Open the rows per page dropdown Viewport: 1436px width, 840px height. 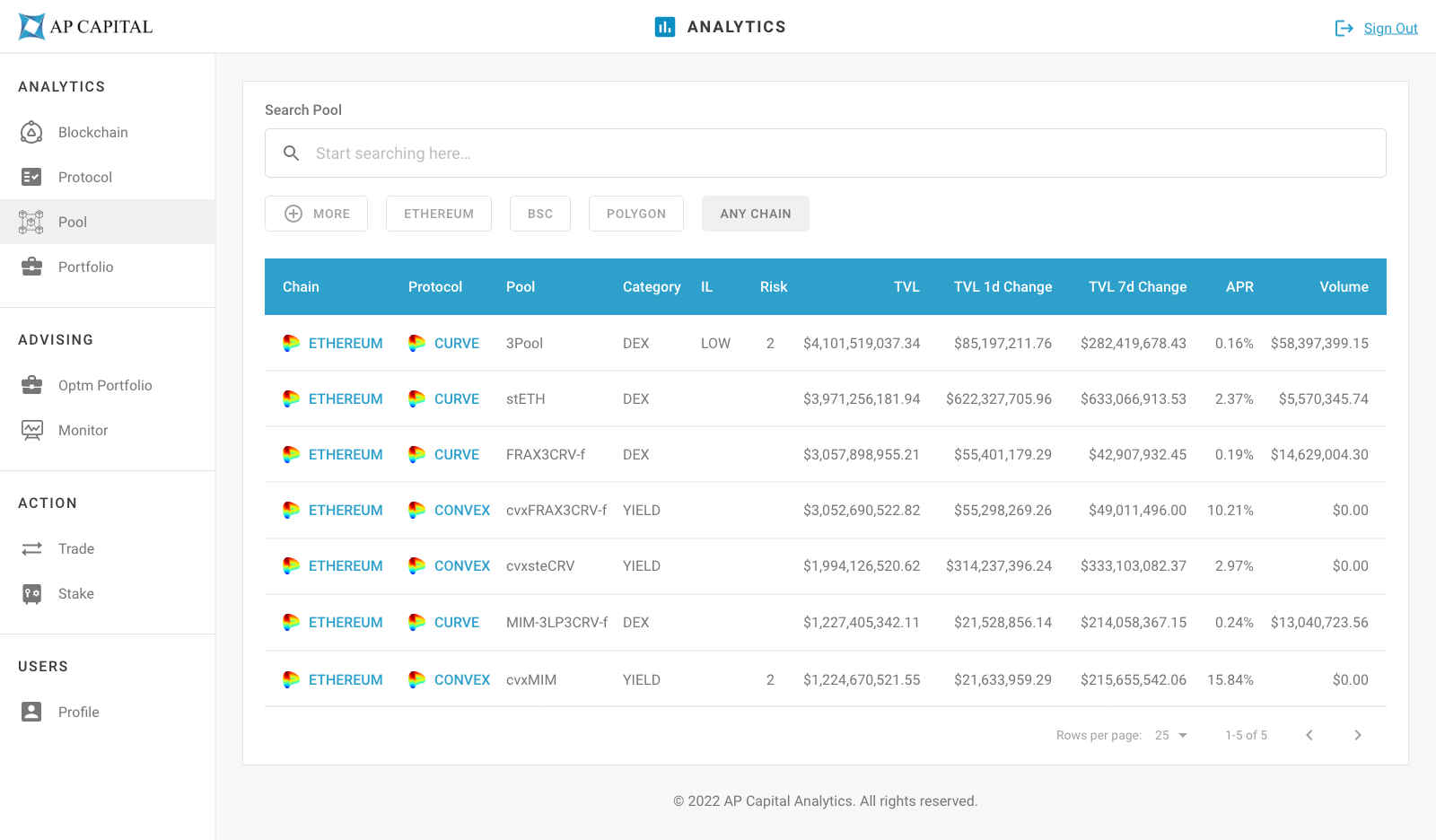[x=1171, y=735]
